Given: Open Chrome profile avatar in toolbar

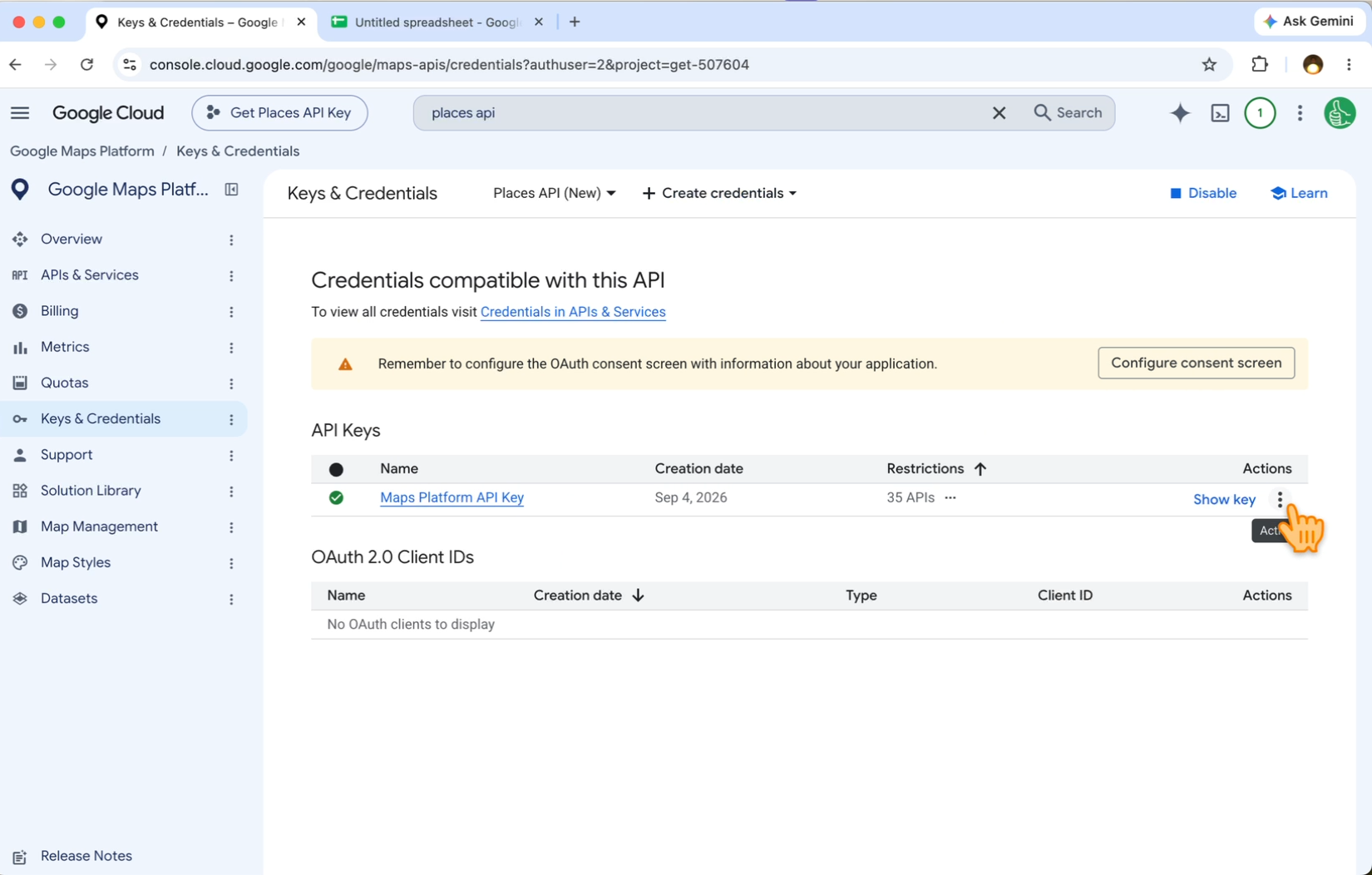Looking at the screenshot, I should pos(1312,65).
